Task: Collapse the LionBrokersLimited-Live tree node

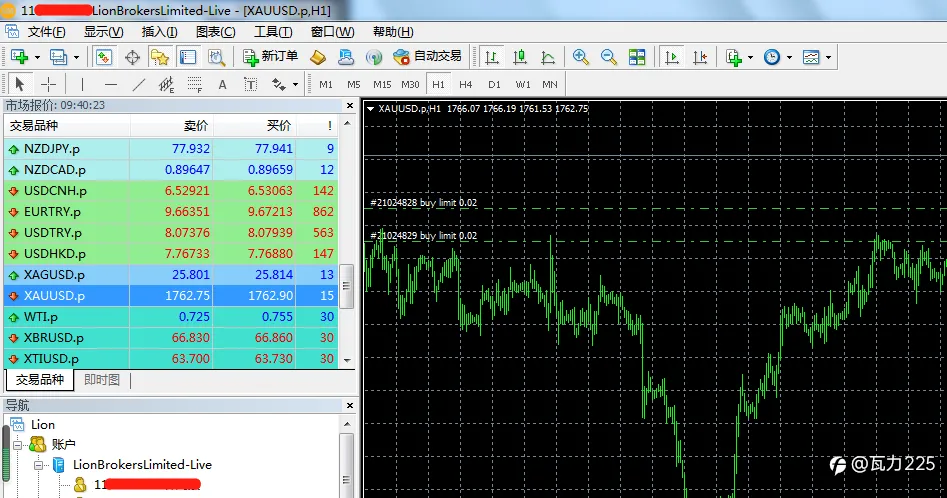Action: click(x=38, y=465)
